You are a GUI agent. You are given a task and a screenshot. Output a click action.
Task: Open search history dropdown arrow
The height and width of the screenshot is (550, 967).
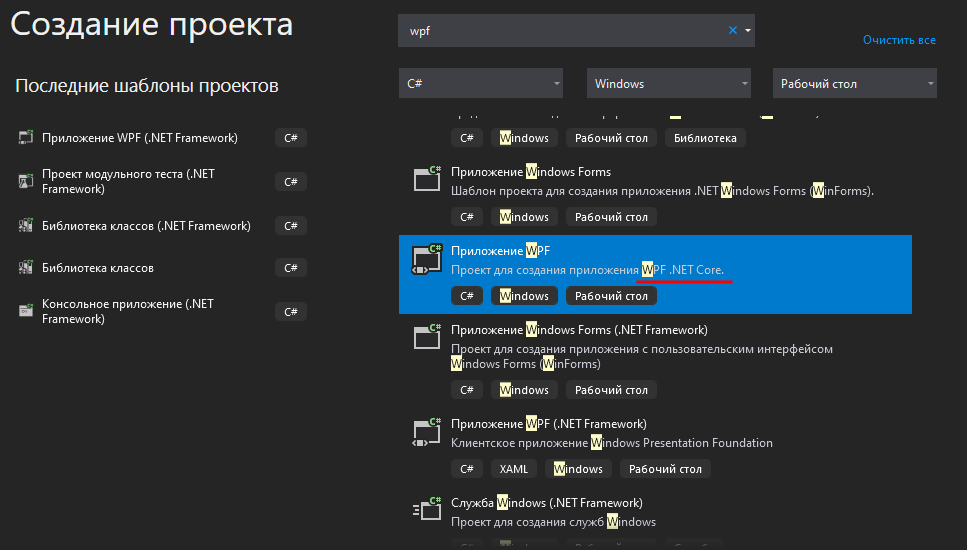coord(747,31)
